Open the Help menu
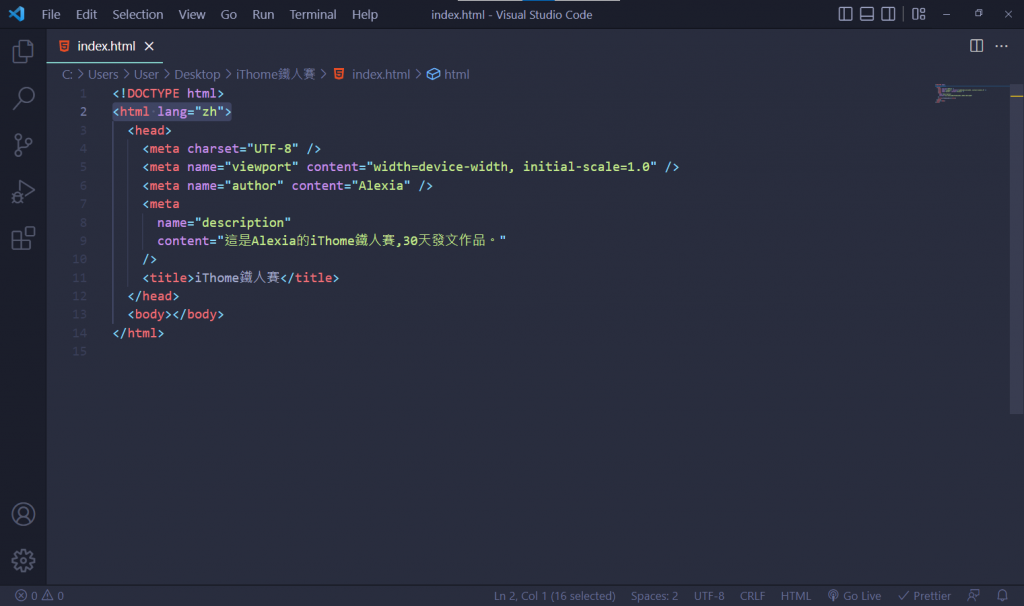 (x=365, y=14)
